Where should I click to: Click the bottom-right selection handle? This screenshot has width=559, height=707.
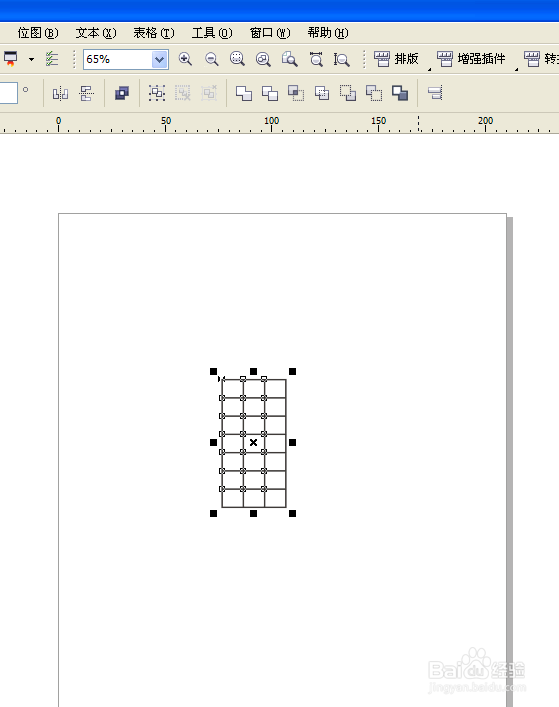click(x=293, y=513)
